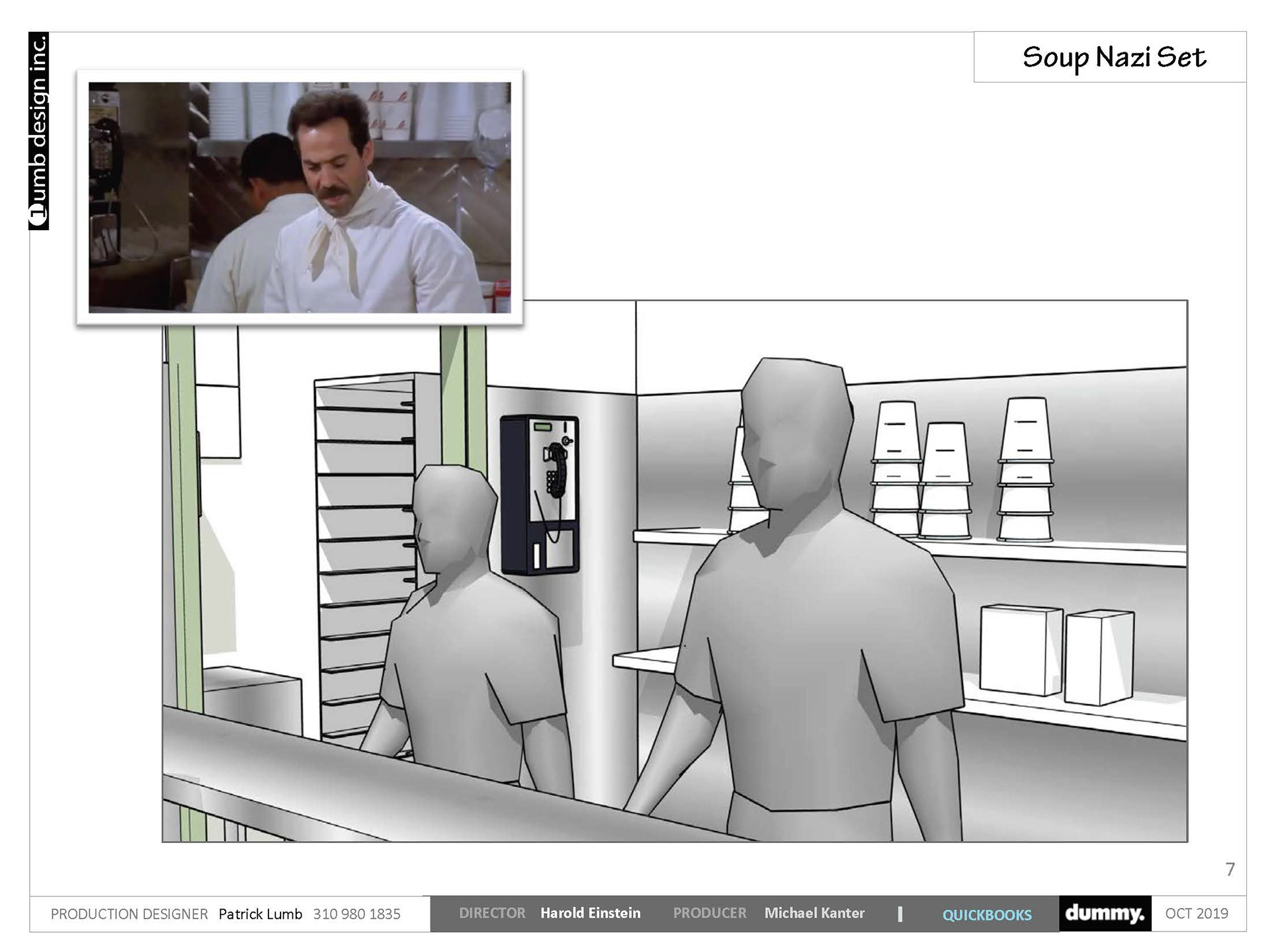Click the Soup Nazi Set title box

point(1113,58)
